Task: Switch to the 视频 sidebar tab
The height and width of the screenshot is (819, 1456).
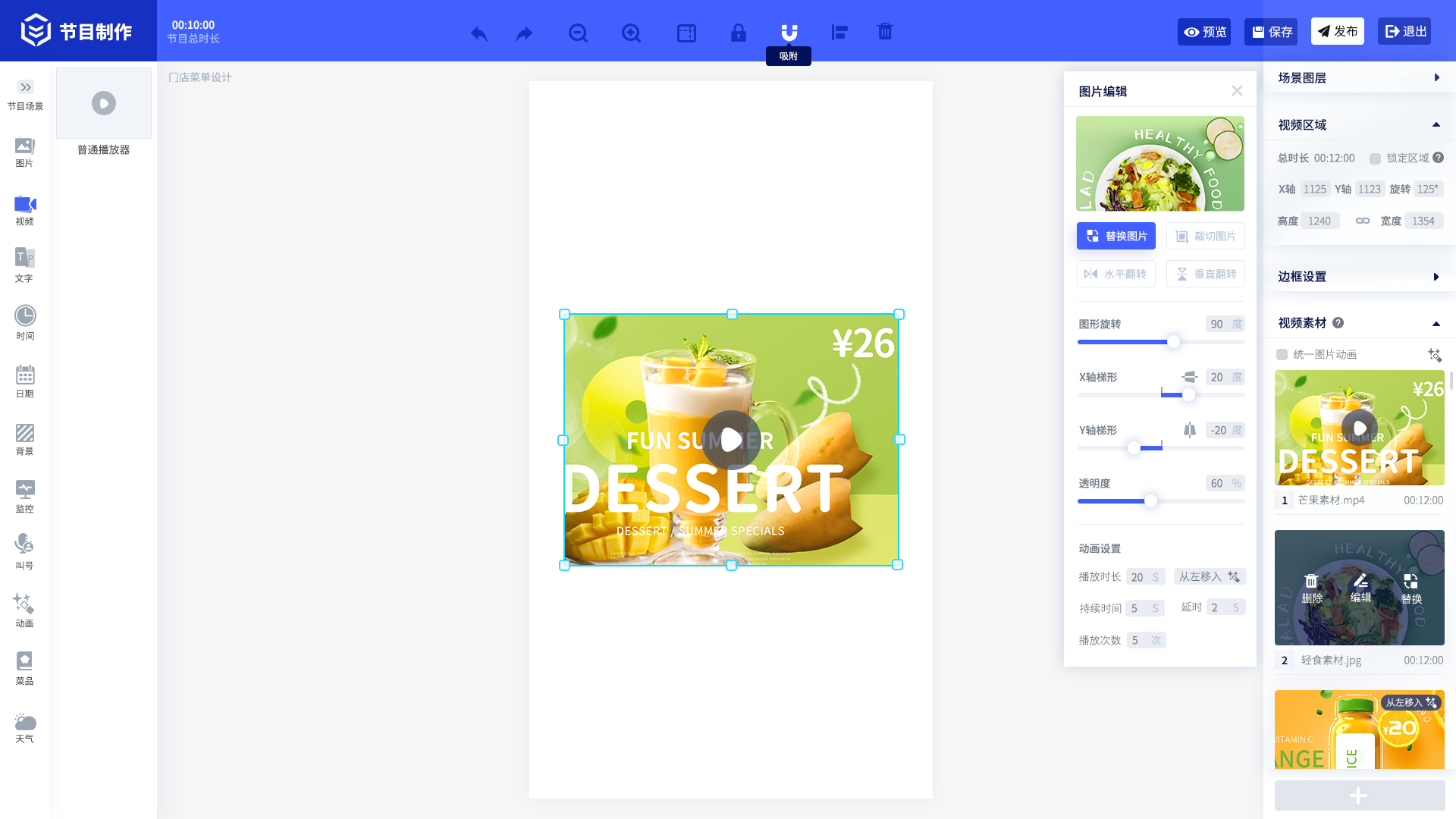Action: pos(24,210)
